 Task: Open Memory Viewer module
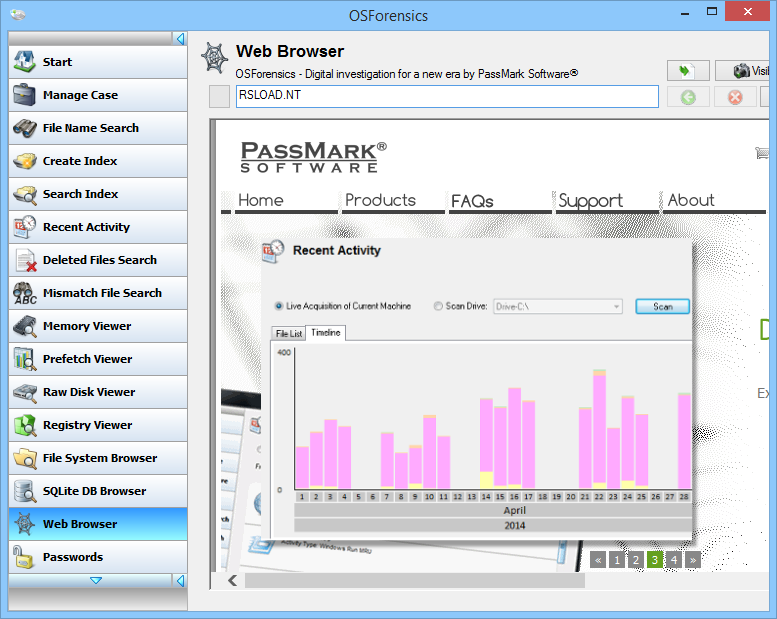click(98, 326)
